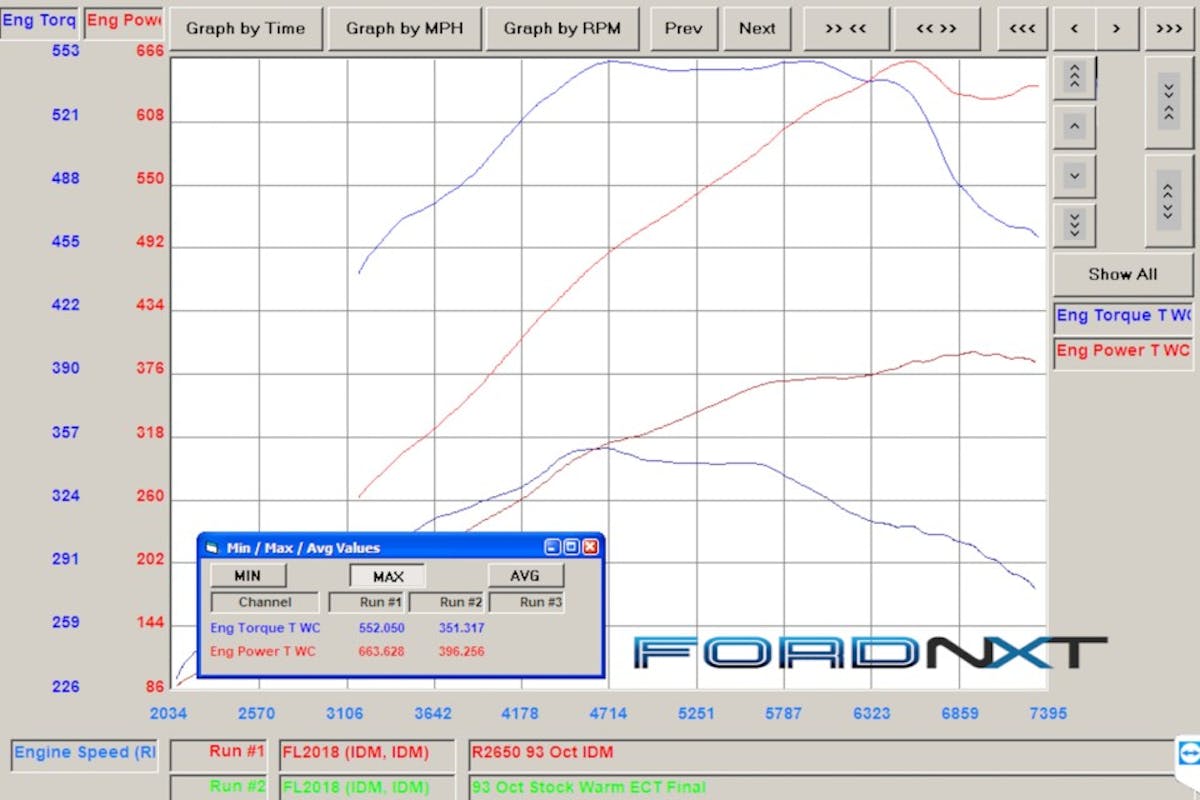Click the single down-chevron scroll button

tap(1074, 176)
